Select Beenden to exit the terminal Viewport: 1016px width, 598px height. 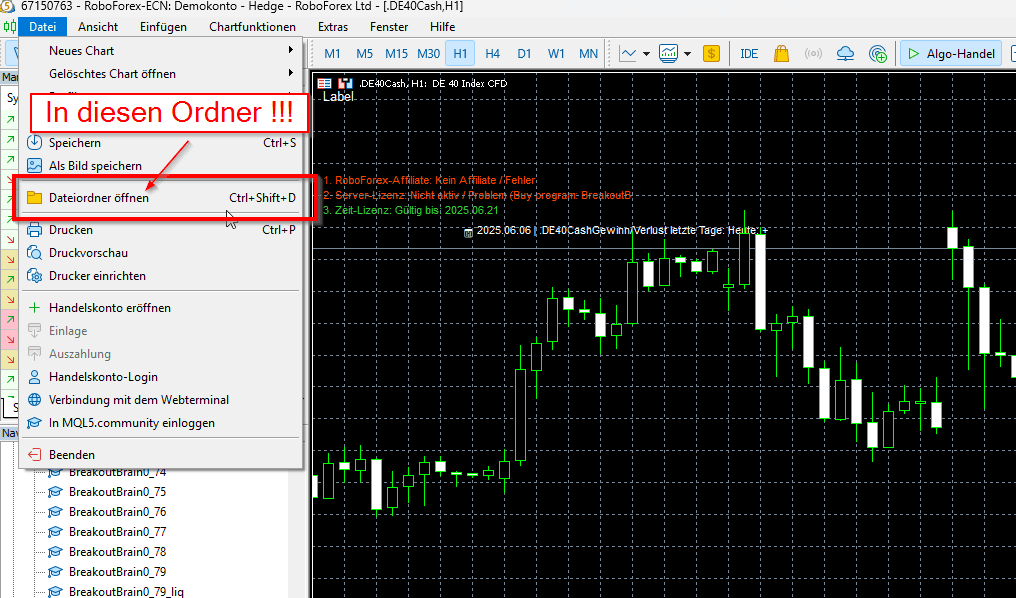point(72,454)
